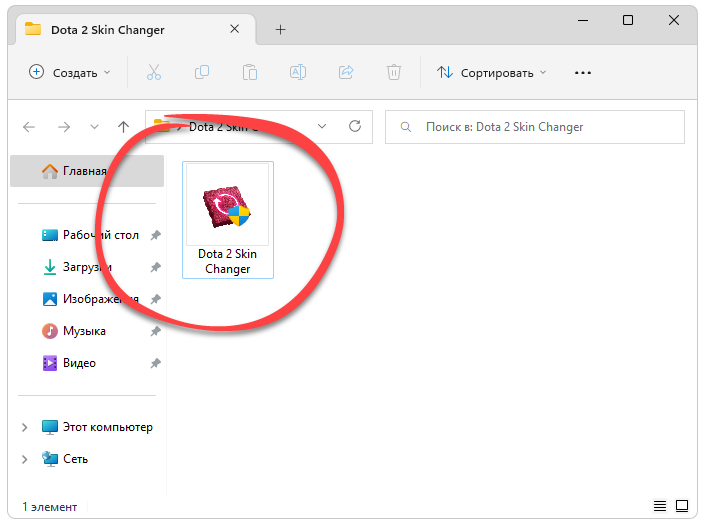Viewport: 702px width, 523px height.
Task: Select Главная in the sidebar
Action: coord(87,171)
